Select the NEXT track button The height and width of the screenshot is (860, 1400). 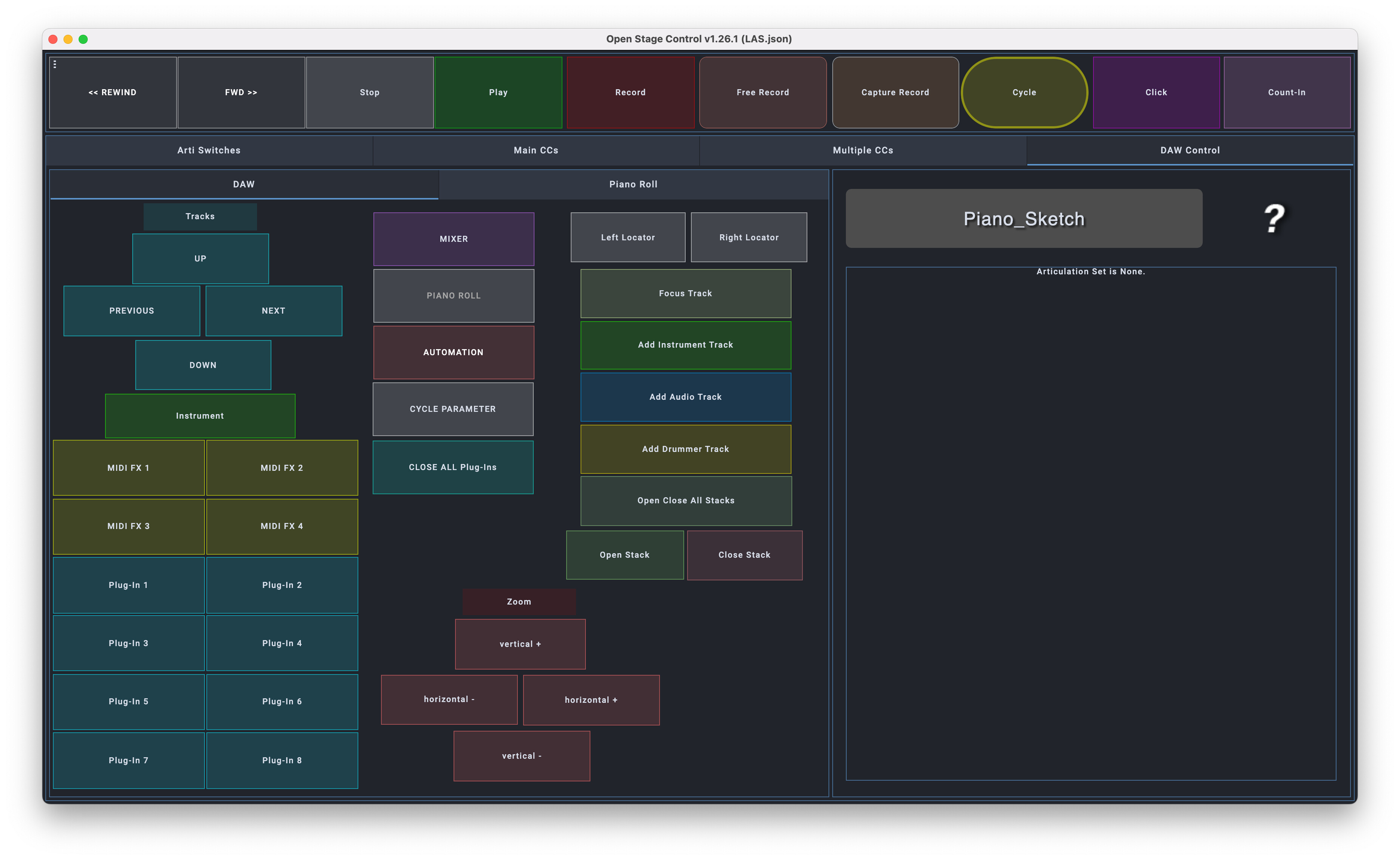[x=273, y=311]
